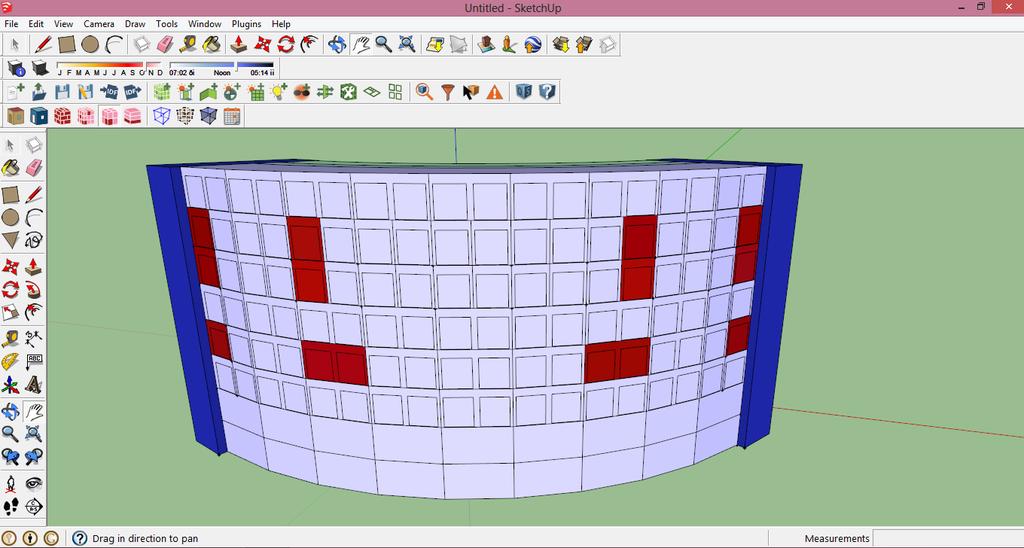The width and height of the screenshot is (1024, 548).
Task: Open Surface Search funnel filter
Action: coord(448,92)
